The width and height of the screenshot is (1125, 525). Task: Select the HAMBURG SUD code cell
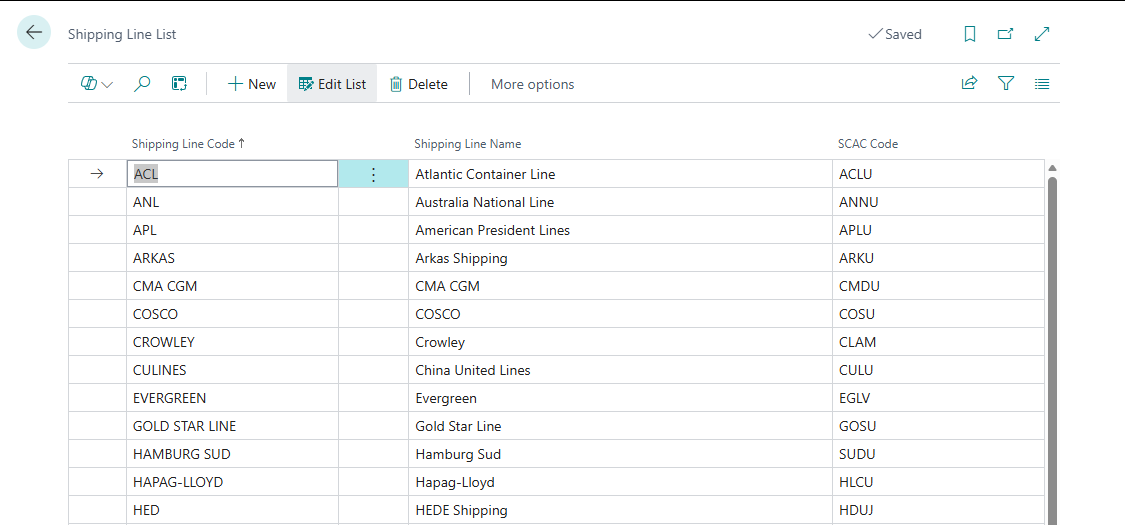pyautogui.click(x=232, y=454)
